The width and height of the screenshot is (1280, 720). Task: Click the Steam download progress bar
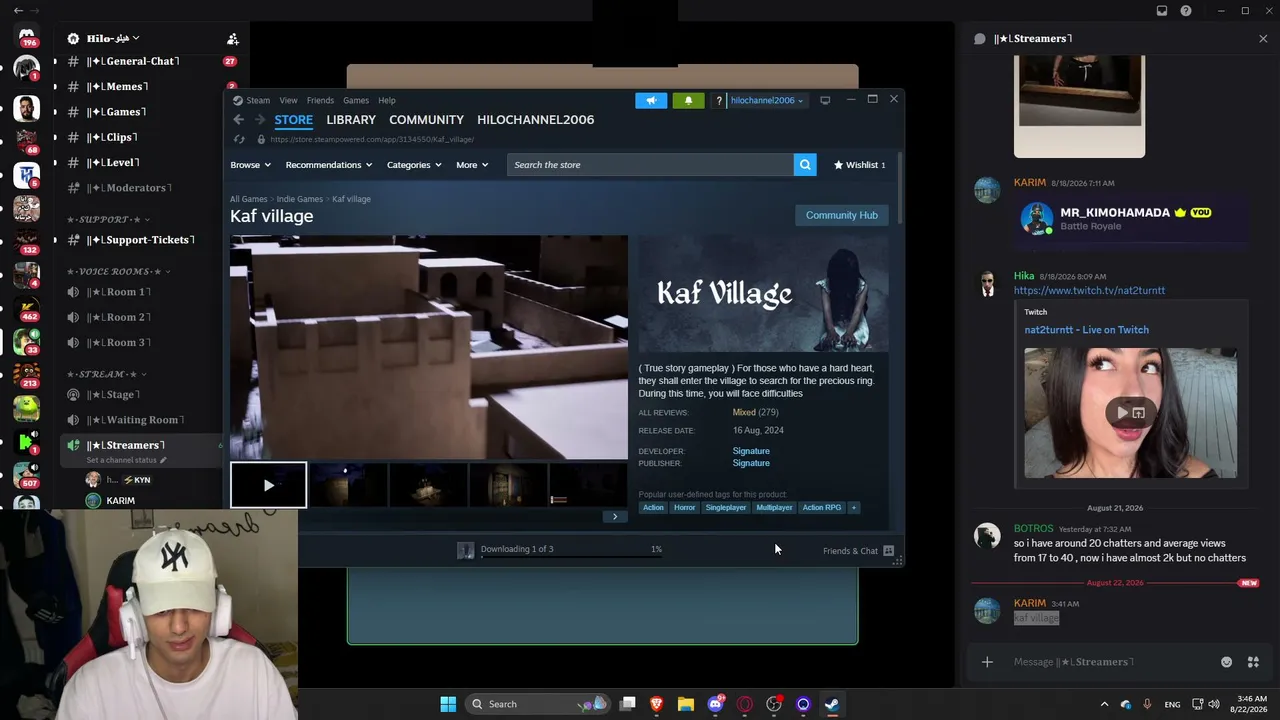point(571,556)
